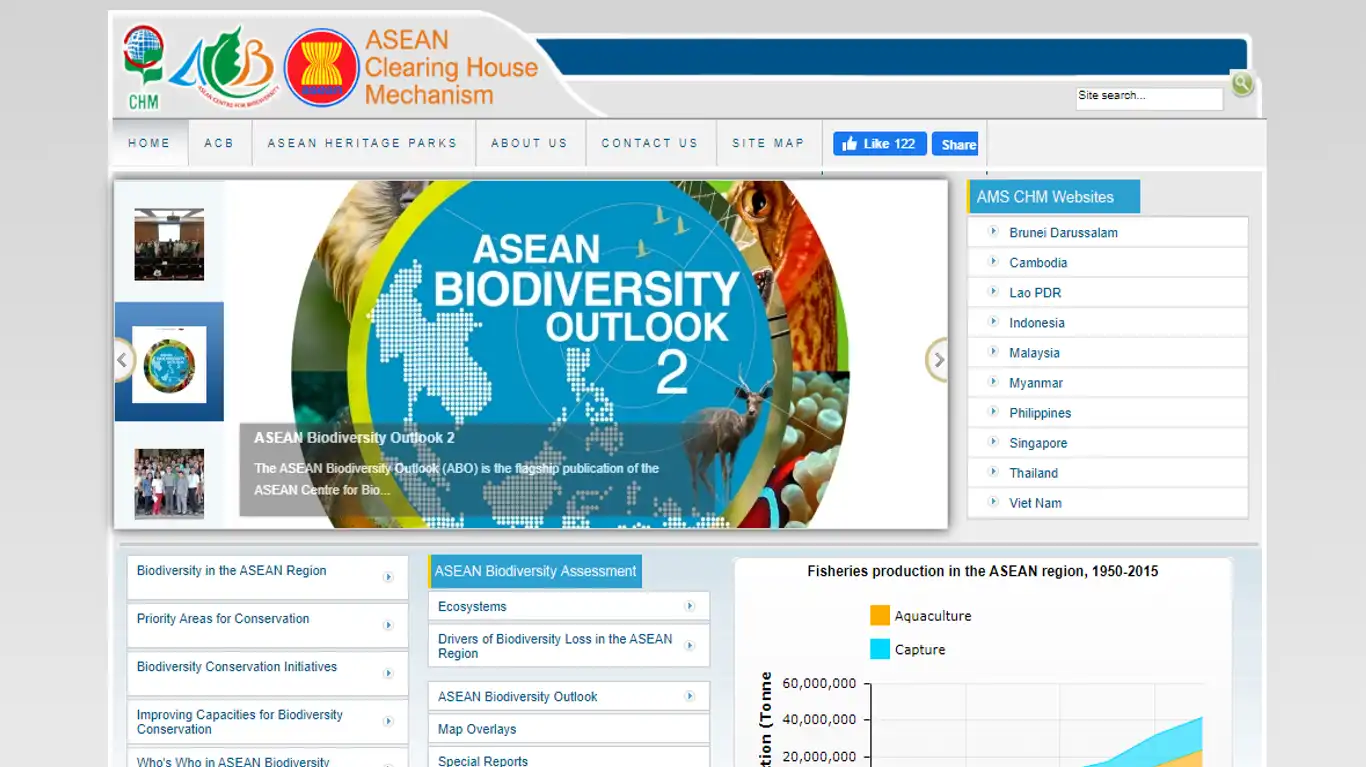Click the CHM globe logo
This screenshot has width=1366, height=767.
pos(143,67)
